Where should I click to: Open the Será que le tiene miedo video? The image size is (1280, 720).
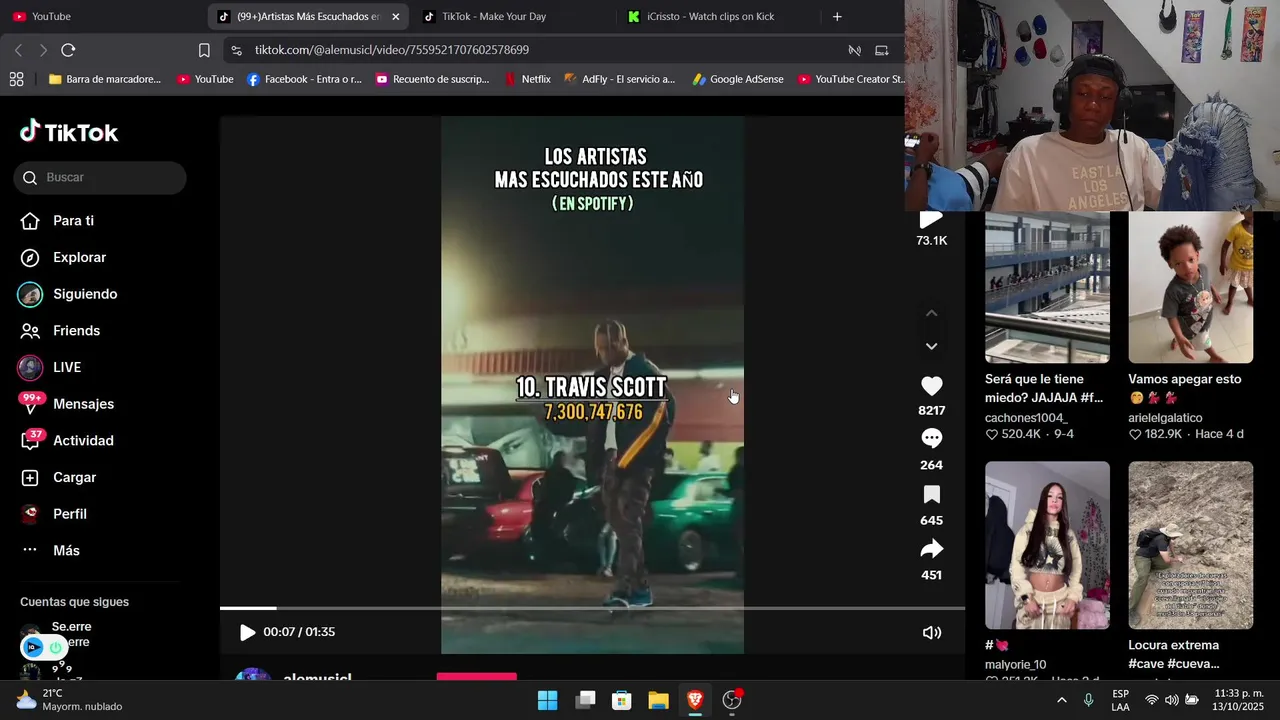click(x=1047, y=287)
